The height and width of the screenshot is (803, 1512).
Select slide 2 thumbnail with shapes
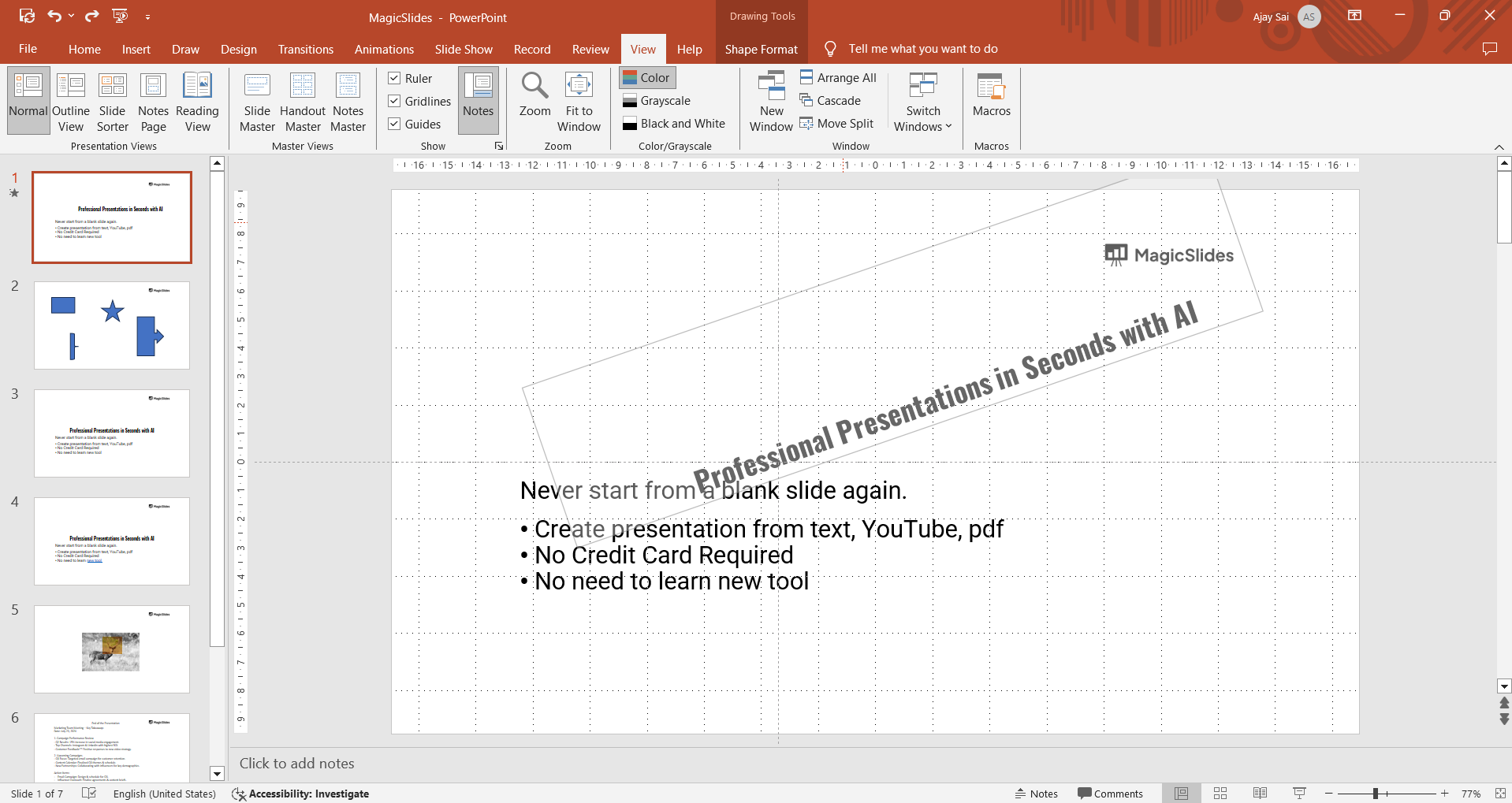[x=112, y=325]
